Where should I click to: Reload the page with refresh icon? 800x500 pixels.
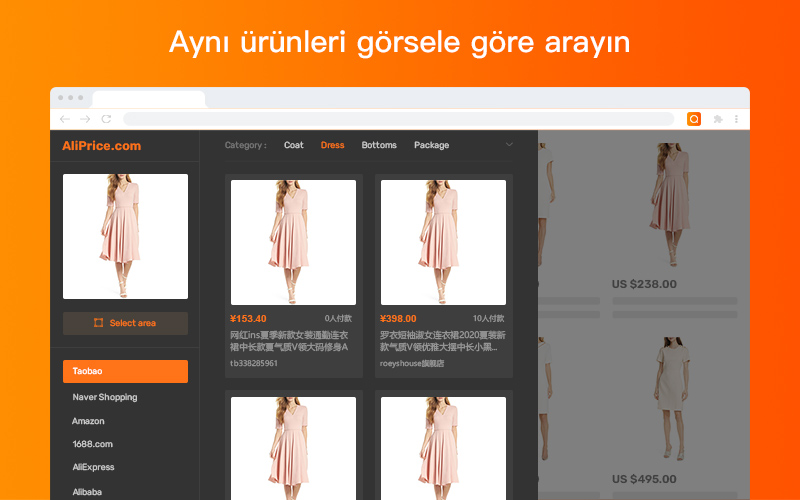pyautogui.click(x=106, y=119)
